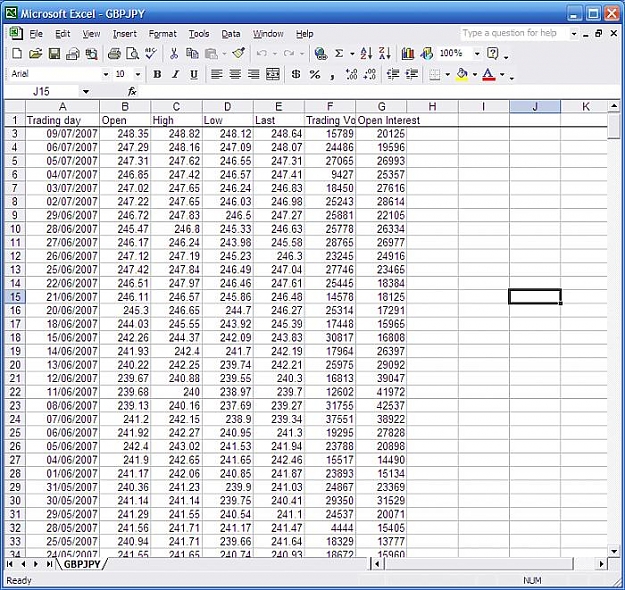
Task: Apply red font color
Action: click(x=489, y=75)
